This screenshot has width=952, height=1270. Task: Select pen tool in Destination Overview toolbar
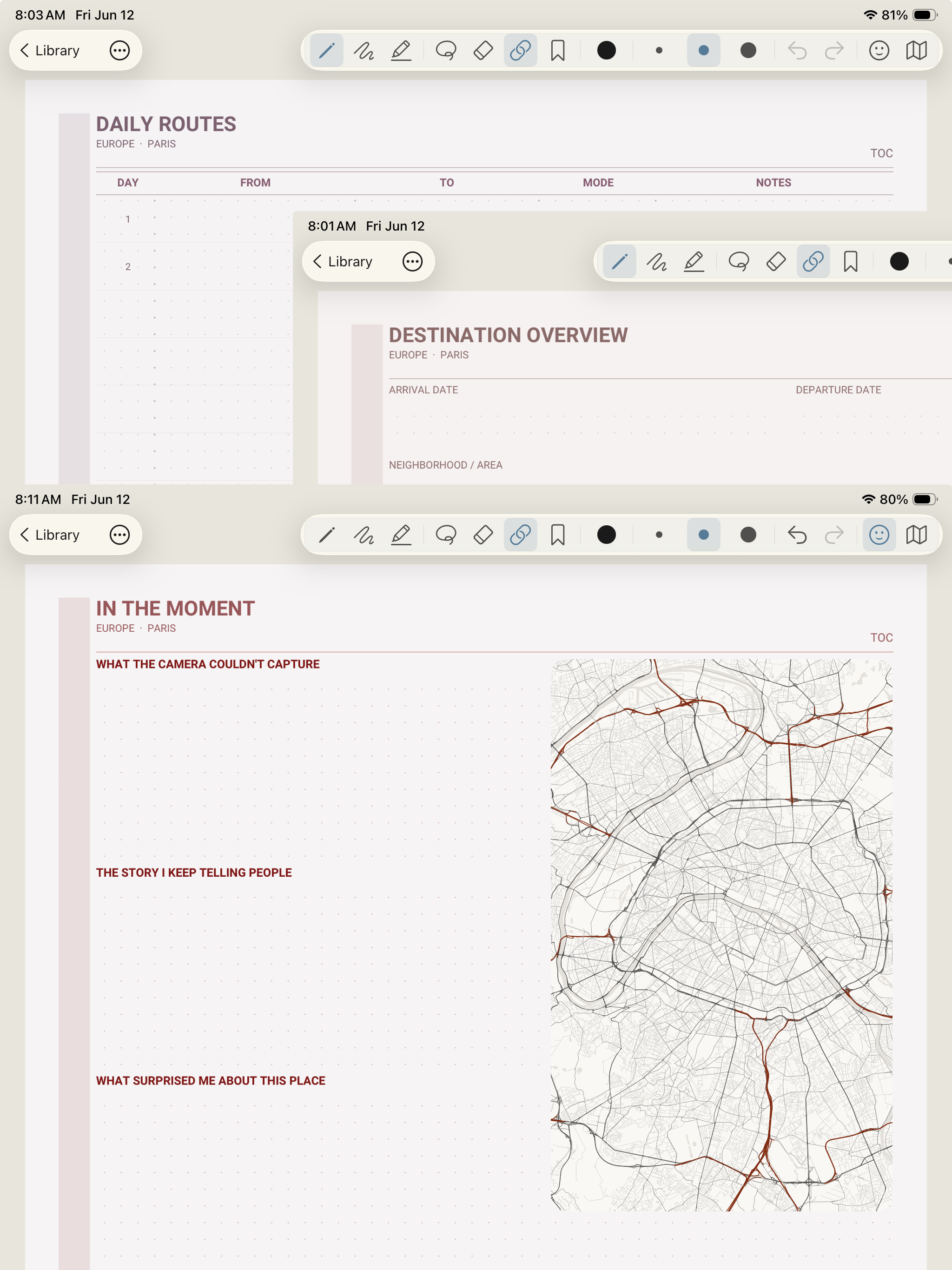tap(620, 262)
